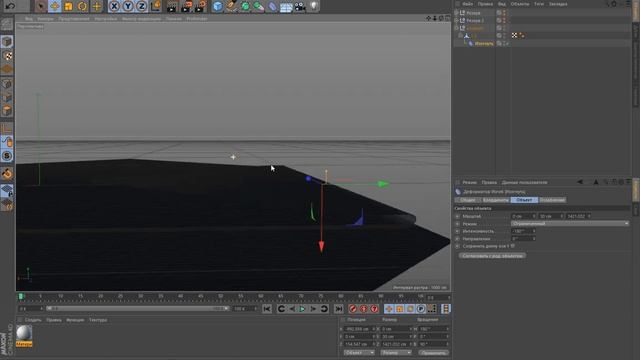640x360 pixels.
Task: Toggle the Z axis lock
Action: coord(141,6)
